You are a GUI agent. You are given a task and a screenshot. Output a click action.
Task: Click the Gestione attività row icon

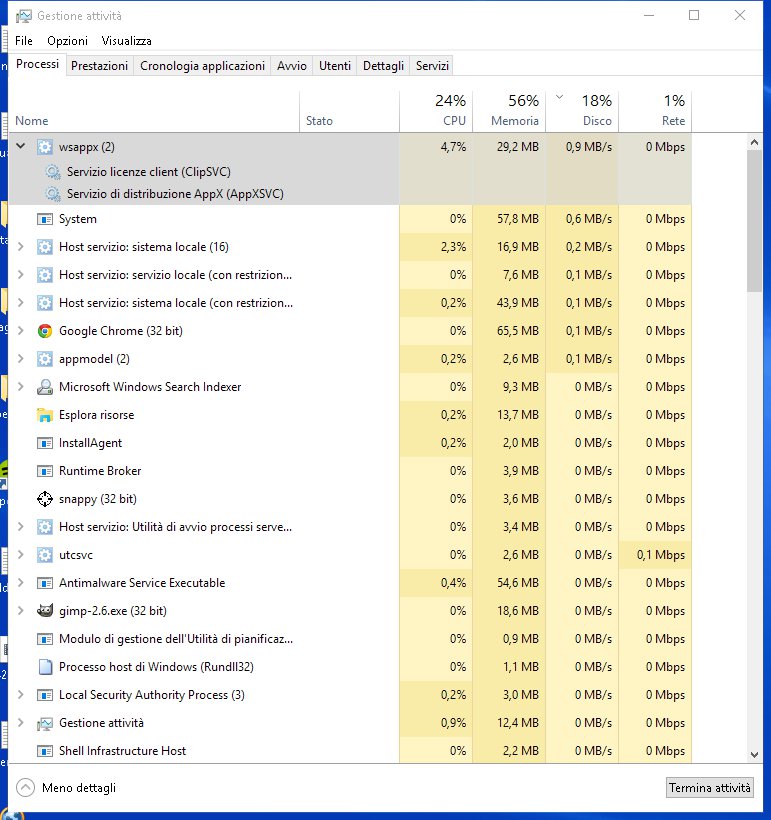45,723
